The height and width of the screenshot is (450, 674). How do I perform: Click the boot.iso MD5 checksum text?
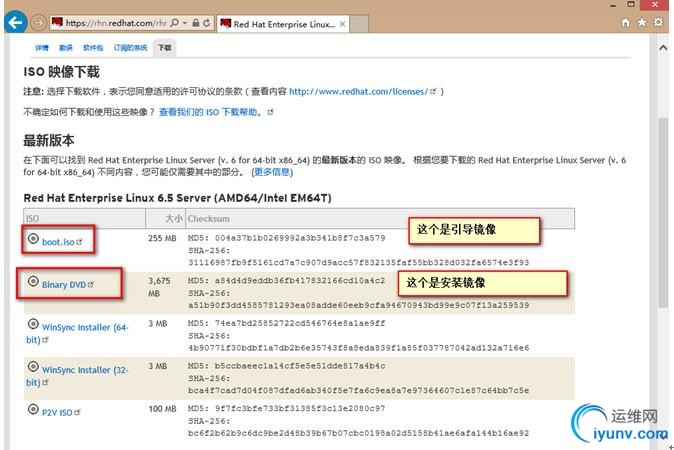point(287,238)
